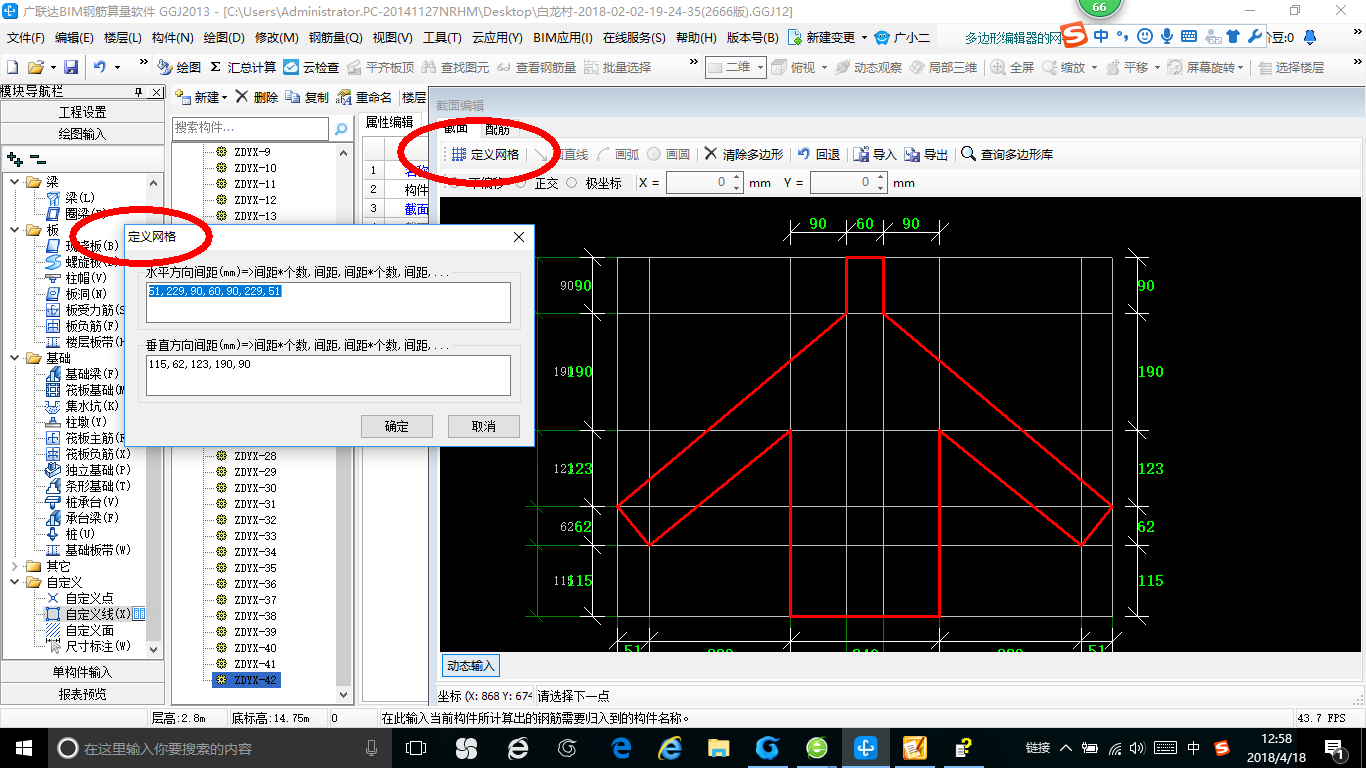Select 独立基础(P) in the navigation tree
1366x768 pixels.
click(x=88, y=470)
